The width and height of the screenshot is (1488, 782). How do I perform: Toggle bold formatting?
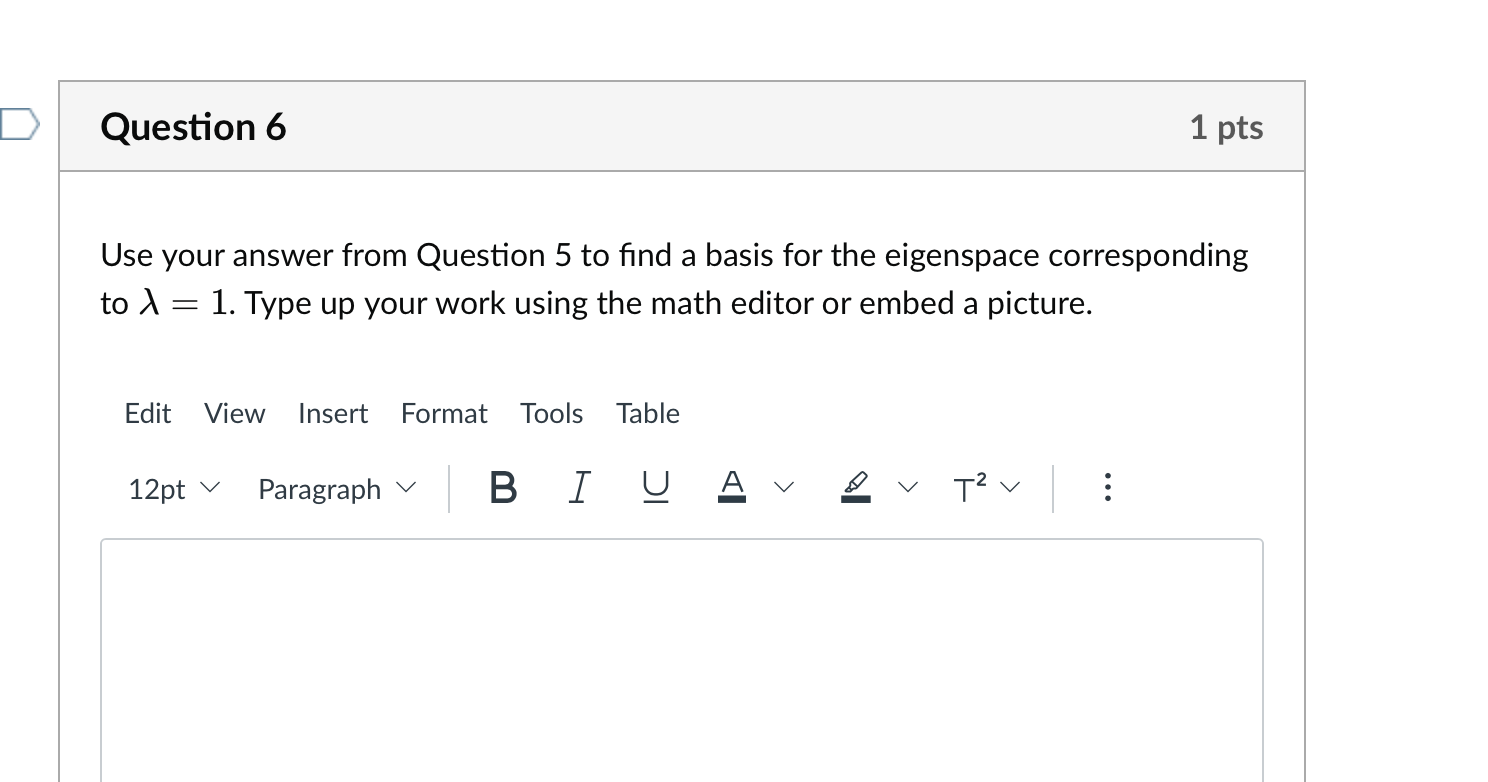click(x=503, y=488)
